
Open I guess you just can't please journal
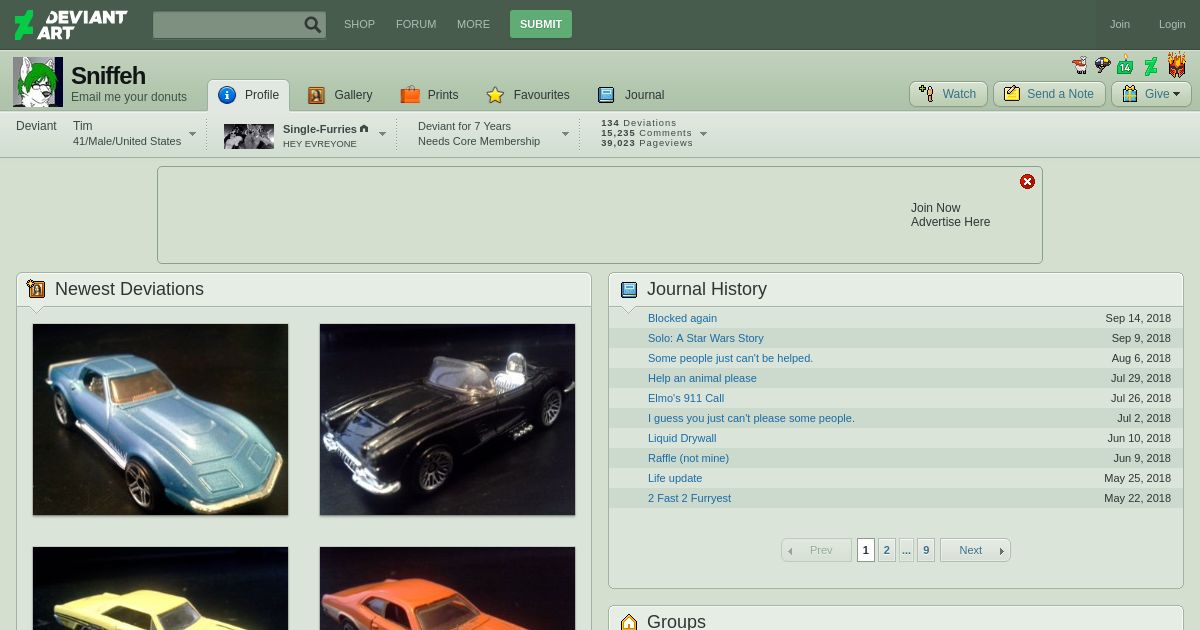(751, 418)
